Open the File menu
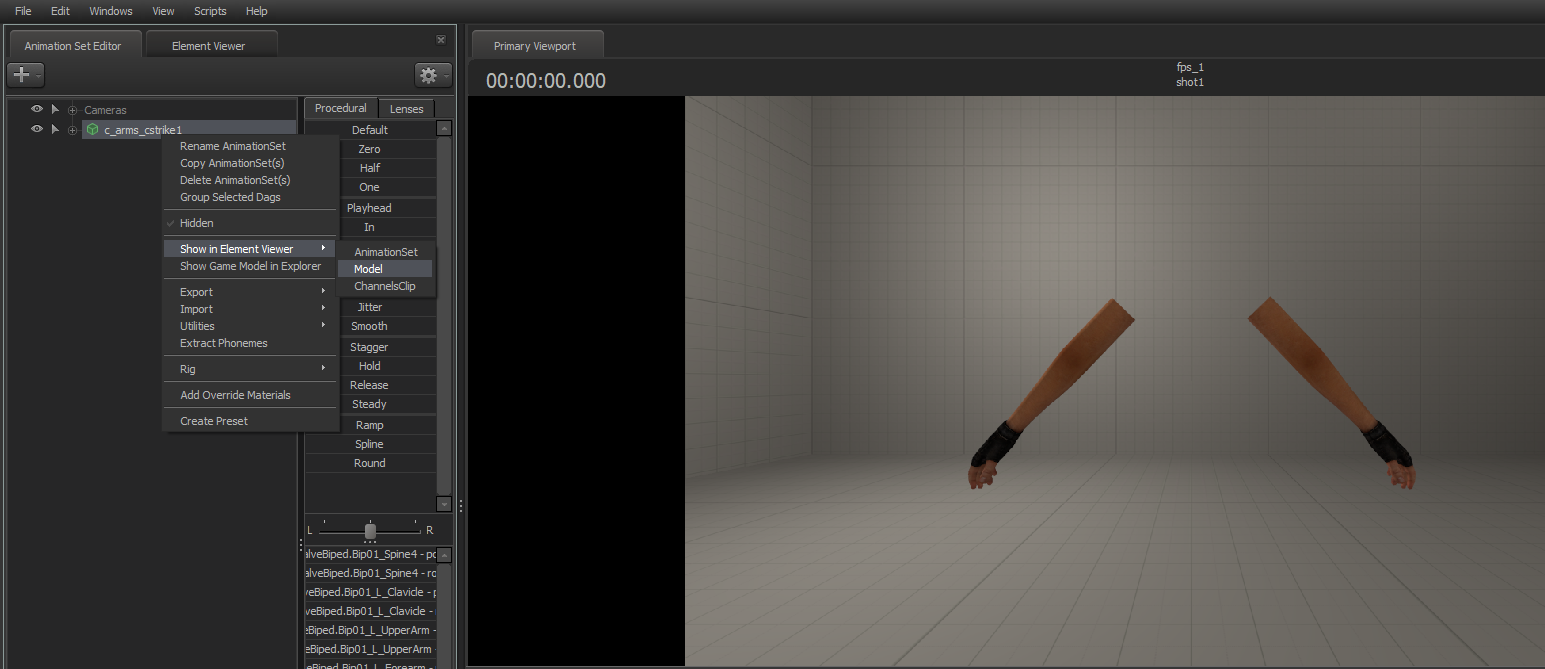1545x669 pixels. tap(23, 11)
